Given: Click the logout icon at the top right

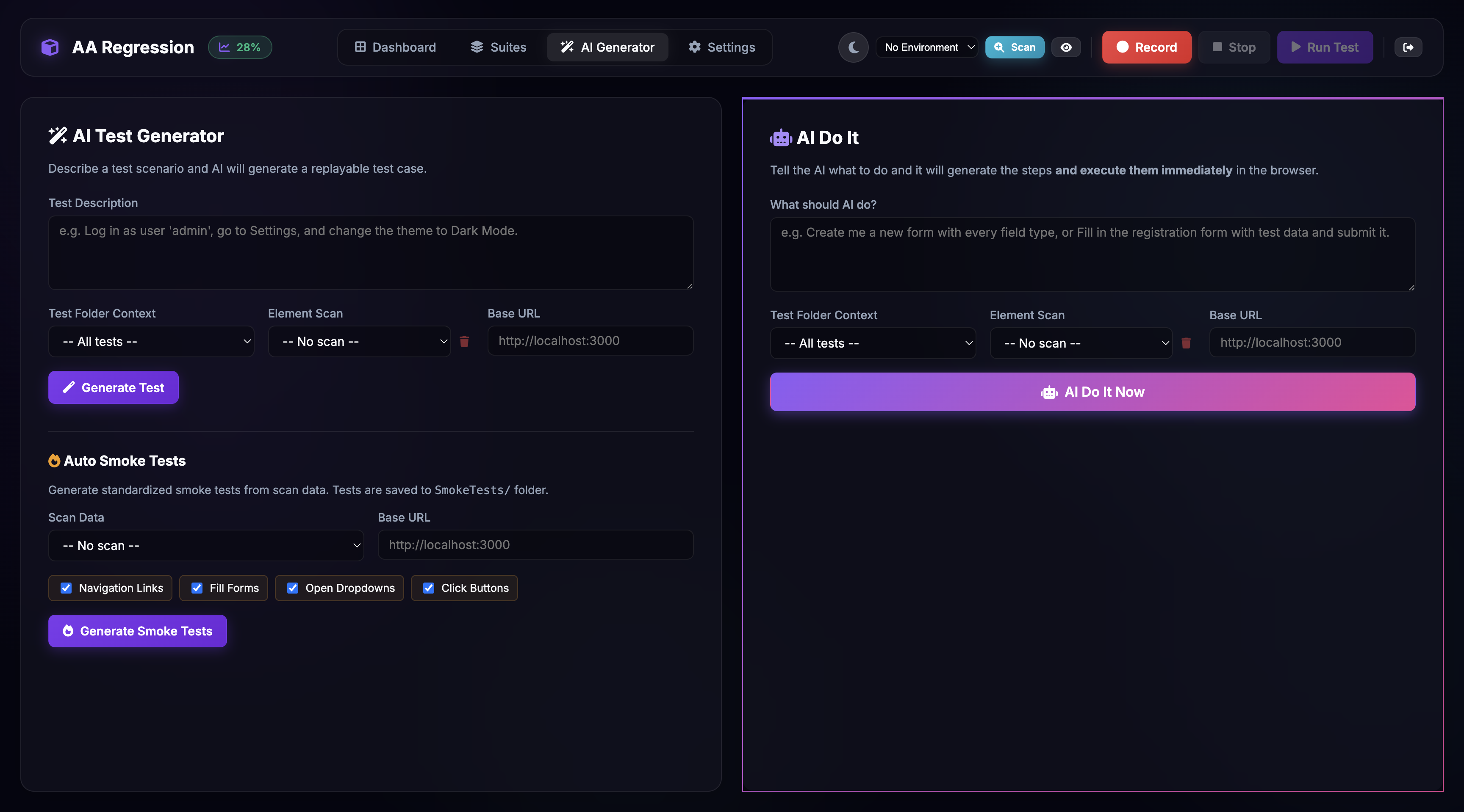Looking at the screenshot, I should [1409, 47].
